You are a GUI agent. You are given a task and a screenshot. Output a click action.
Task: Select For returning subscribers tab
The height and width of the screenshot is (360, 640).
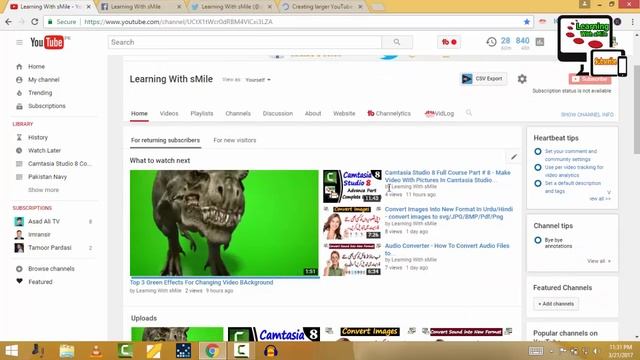[165, 140]
